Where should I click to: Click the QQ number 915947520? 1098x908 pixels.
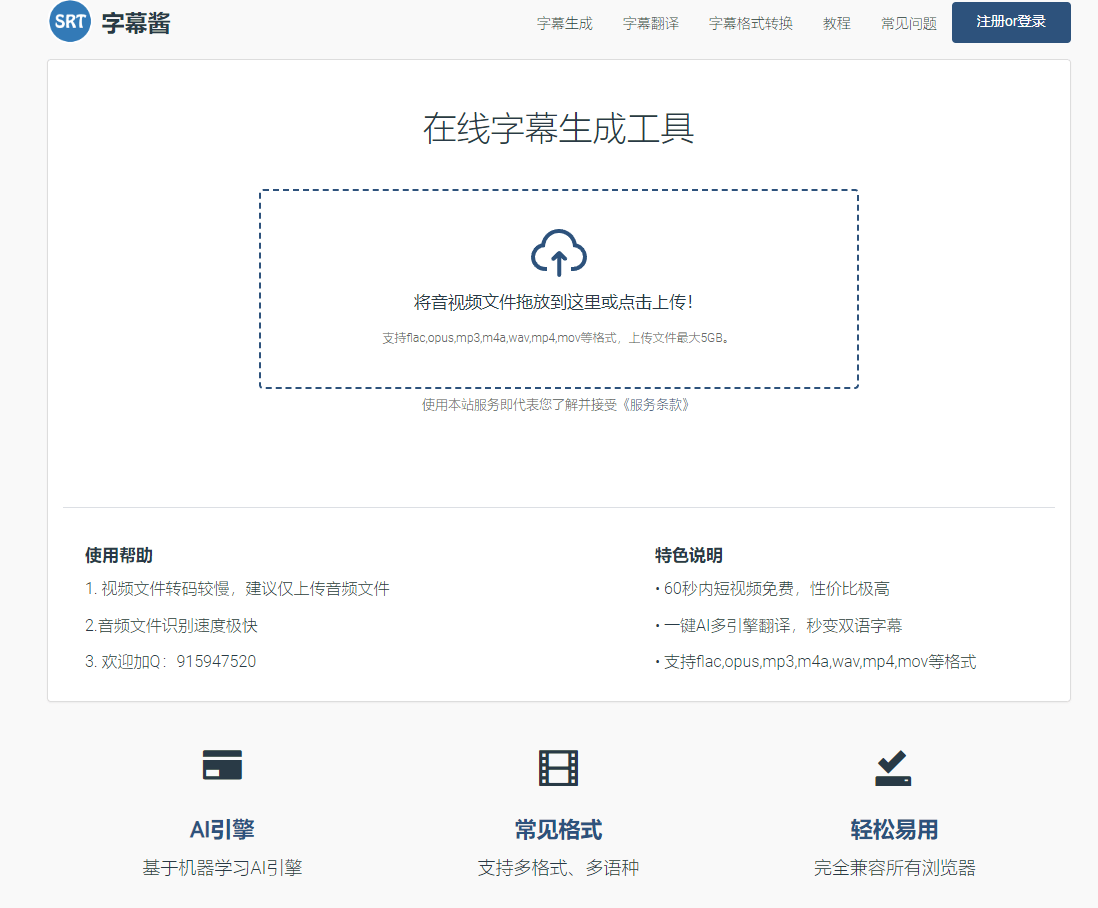[216, 661]
